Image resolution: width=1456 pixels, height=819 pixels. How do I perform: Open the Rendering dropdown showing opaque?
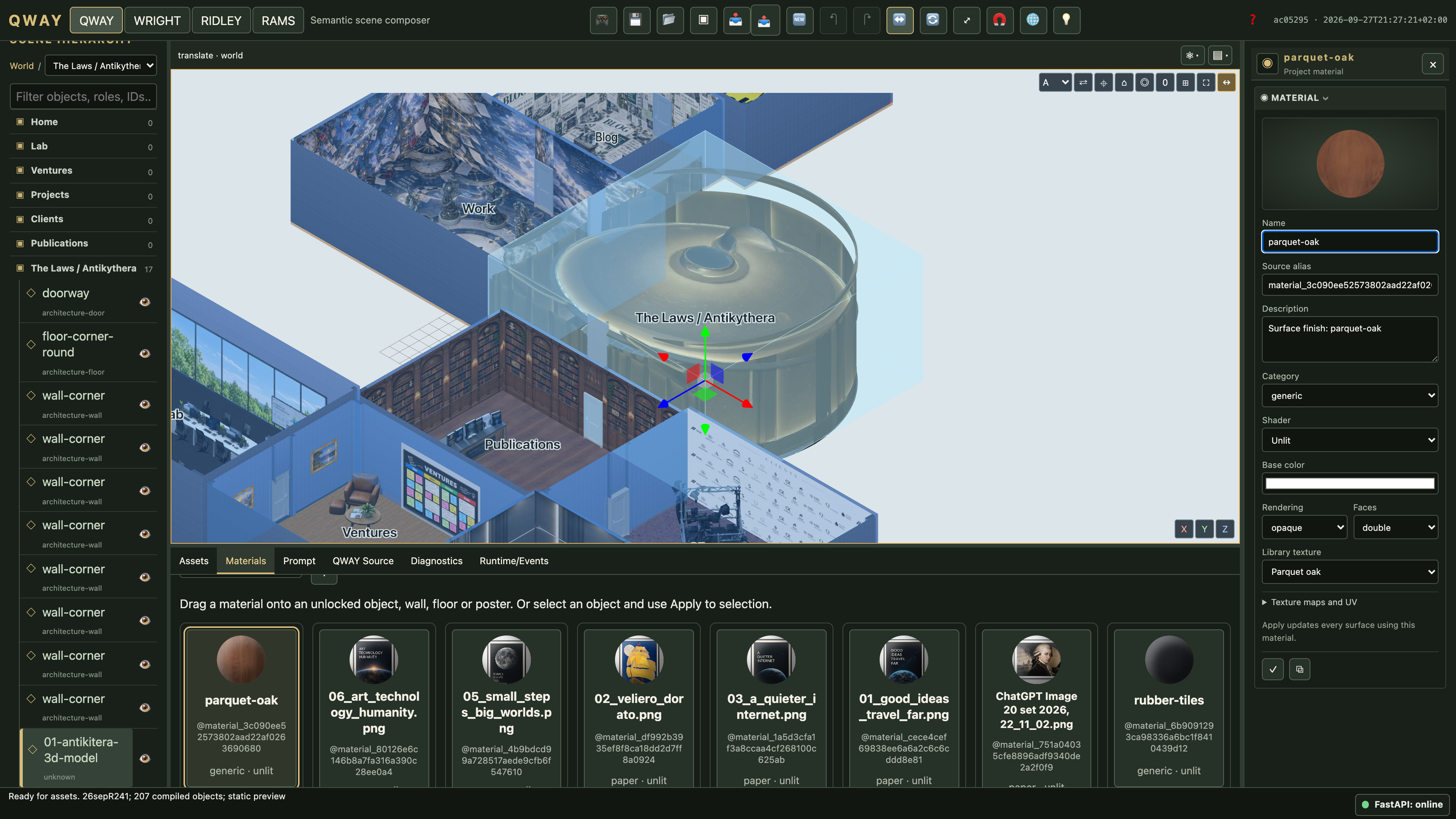(1304, 527)
